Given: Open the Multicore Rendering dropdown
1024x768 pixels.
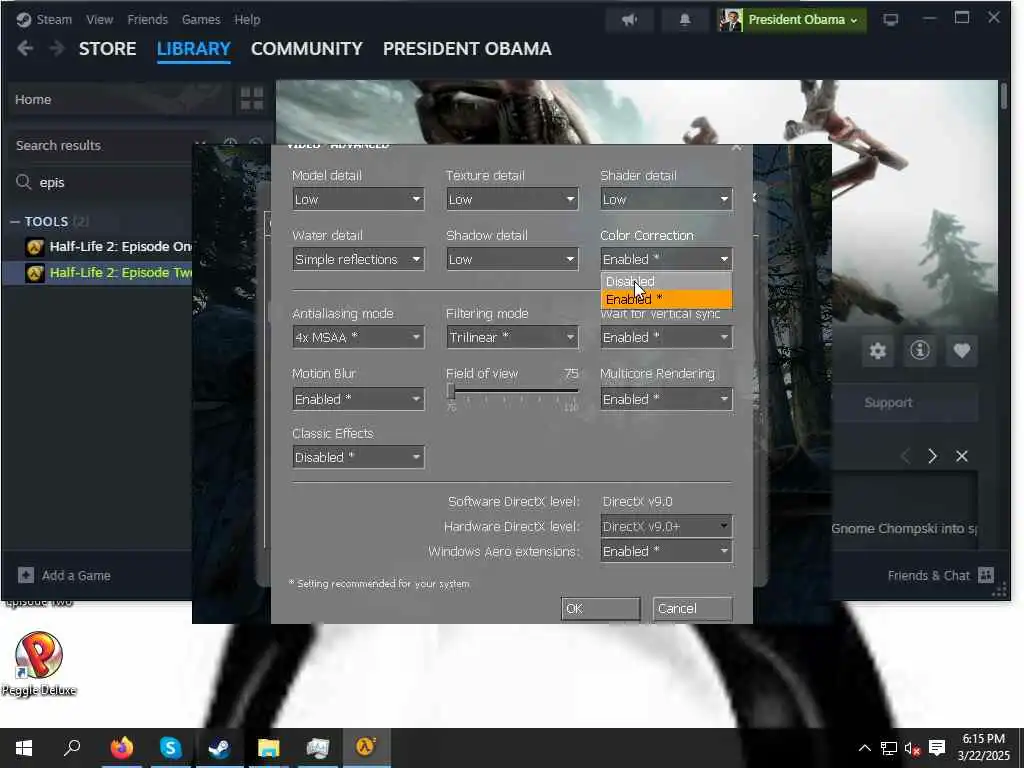Looking at the screenshot, I should coord(667,399).
